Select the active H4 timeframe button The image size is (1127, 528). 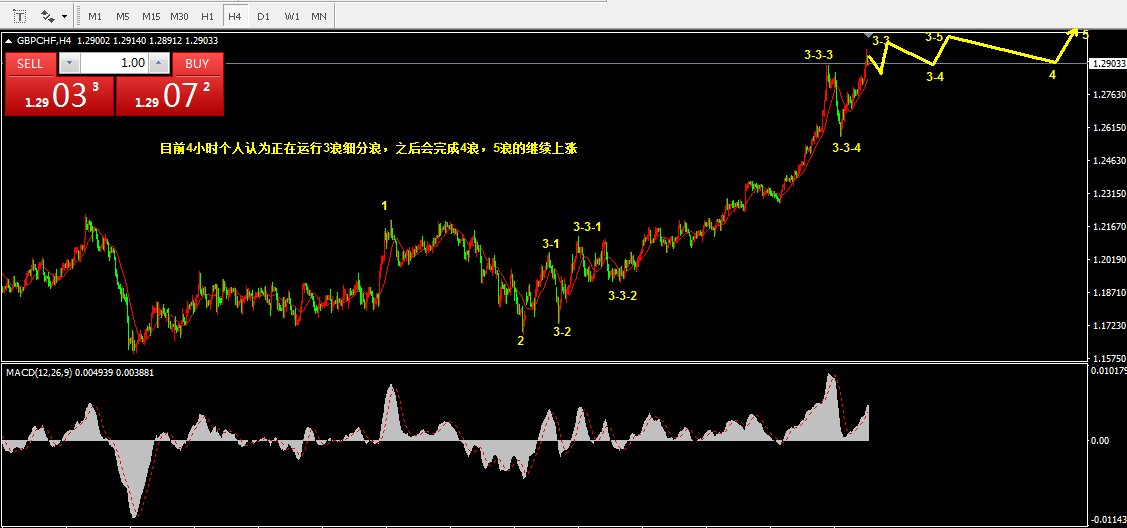[x=234, y=16]
